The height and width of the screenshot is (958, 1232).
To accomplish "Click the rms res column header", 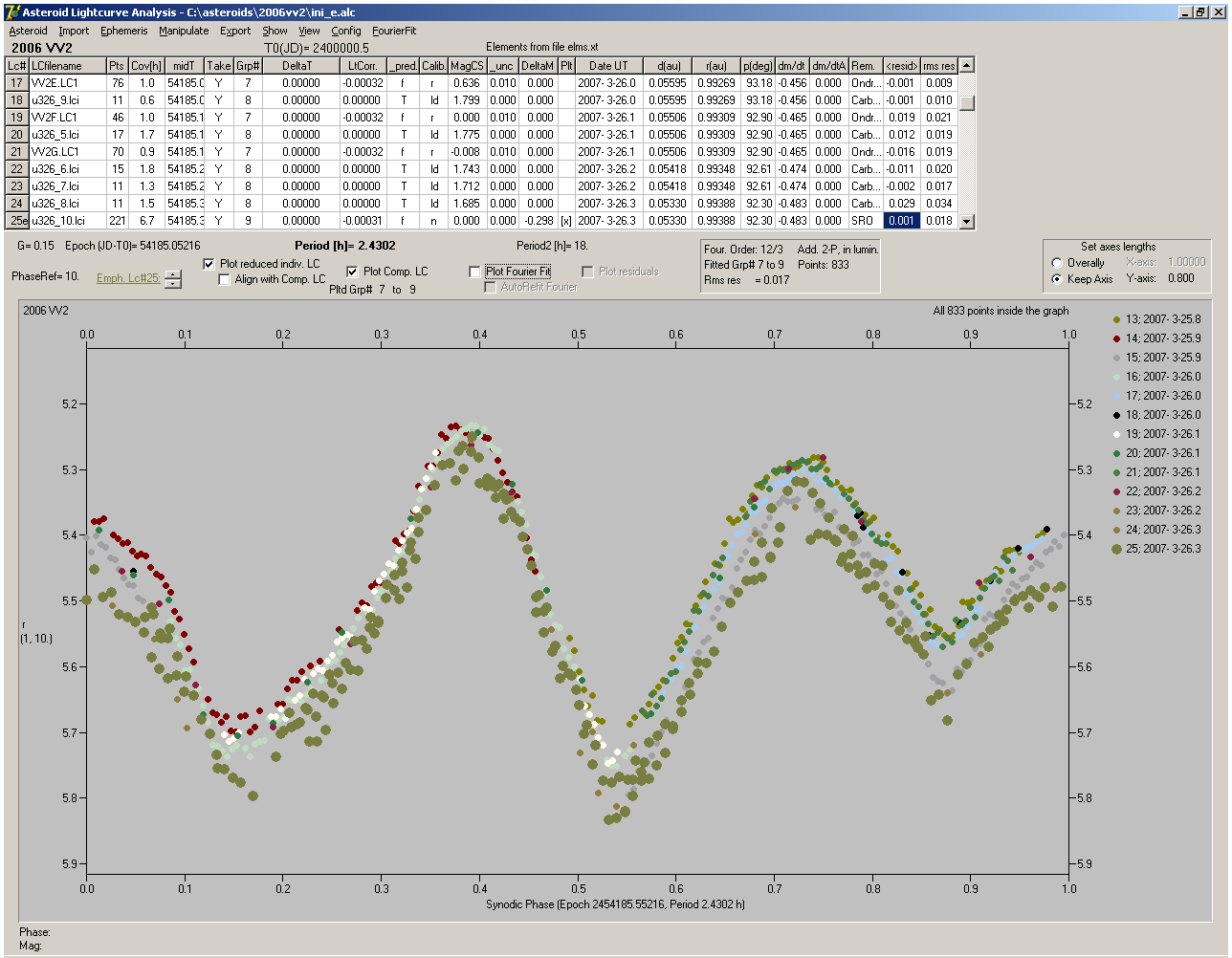I will (x=939, y=66).
